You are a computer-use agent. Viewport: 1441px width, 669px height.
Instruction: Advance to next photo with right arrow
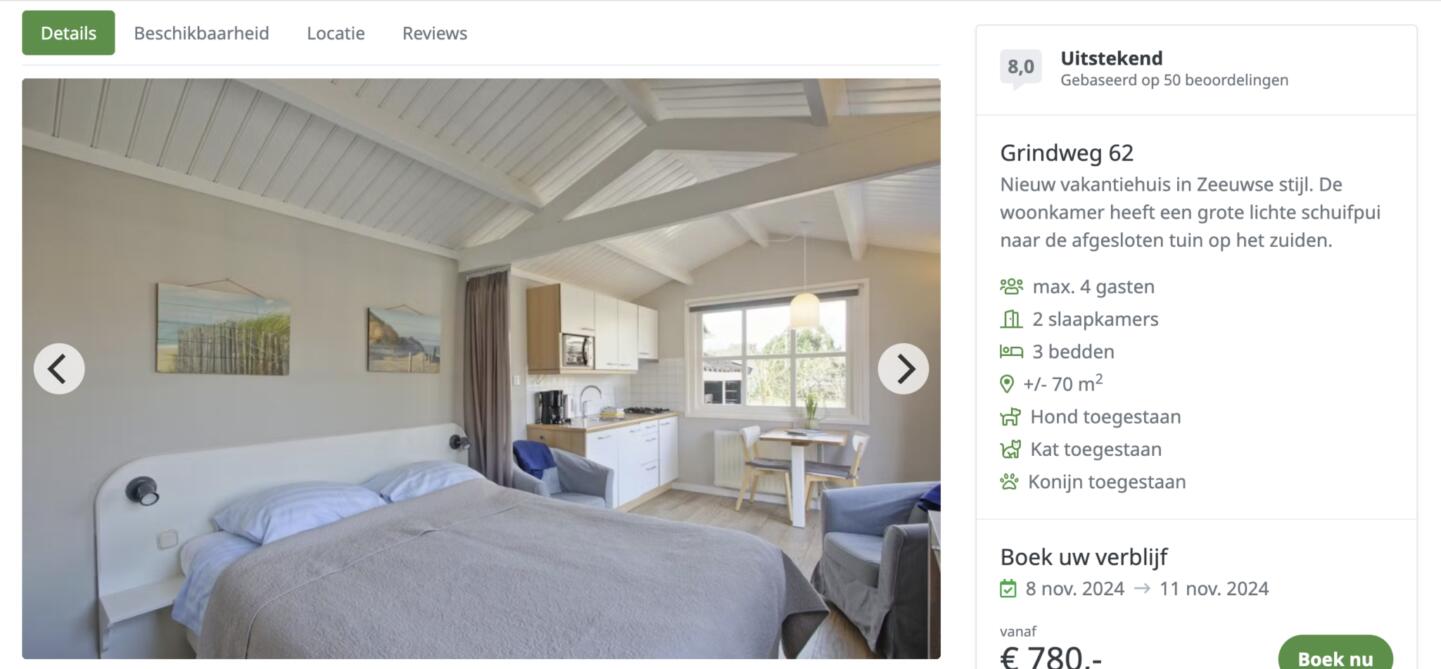903,369
